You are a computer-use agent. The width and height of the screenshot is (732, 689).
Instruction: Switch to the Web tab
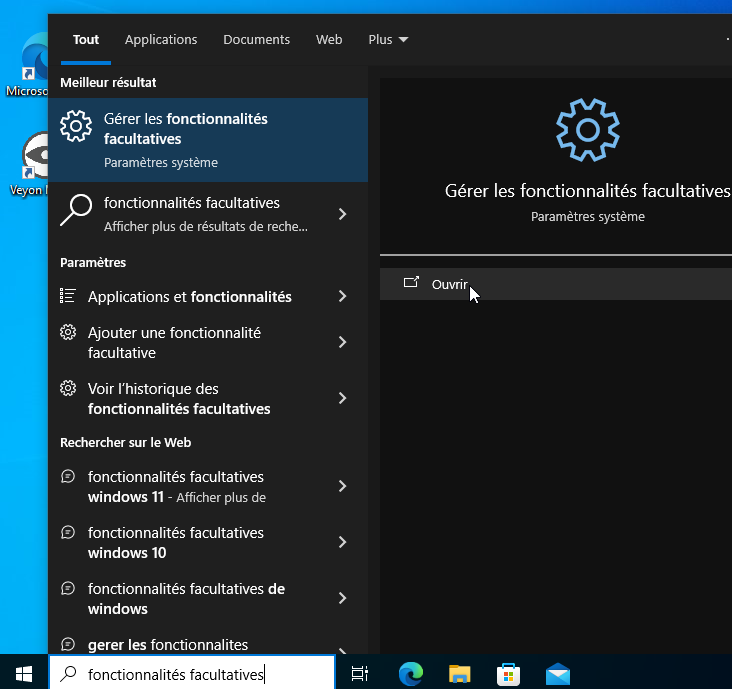(x=329, y=40)
